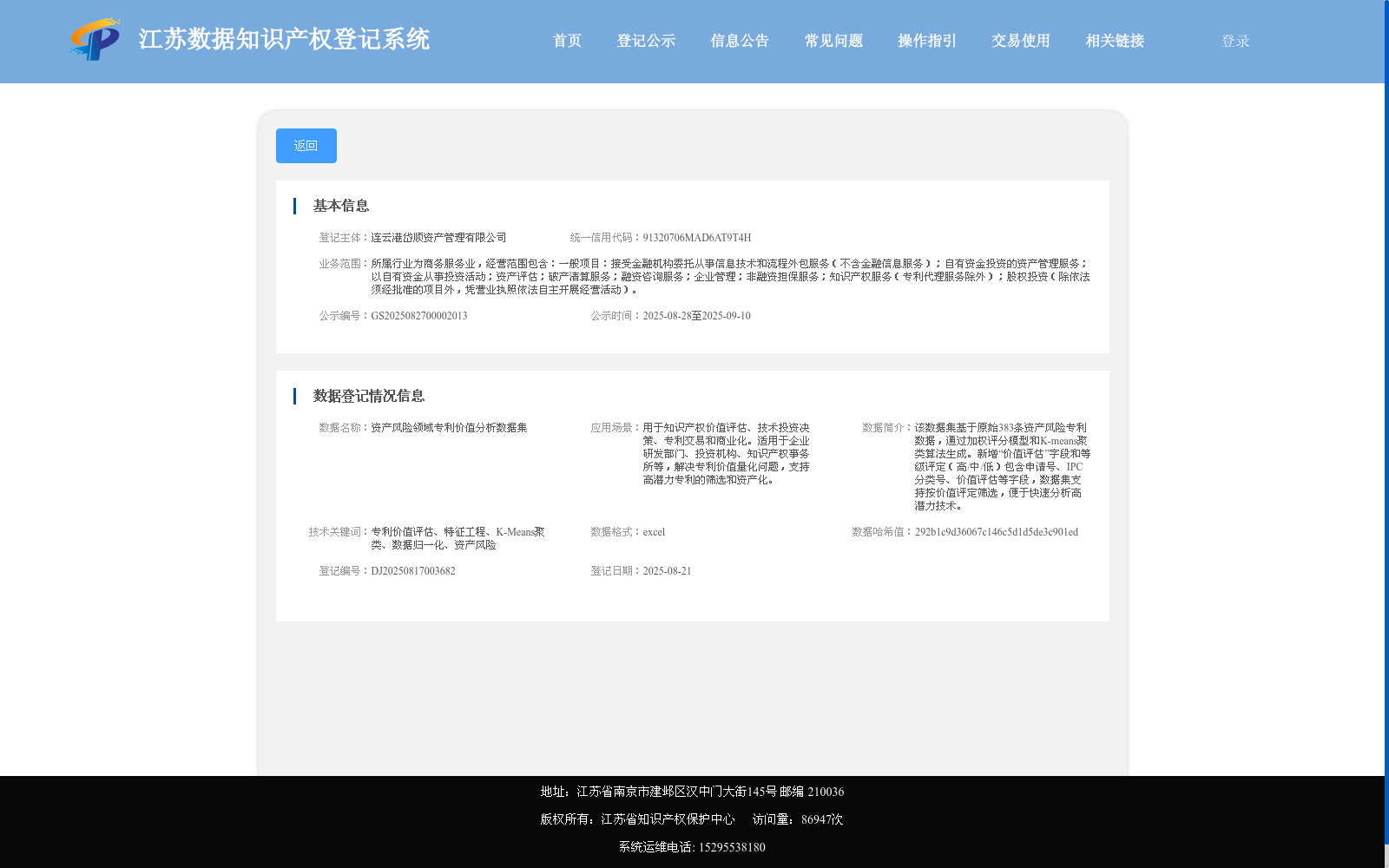Click the 登录 login link

point(1235,41)
